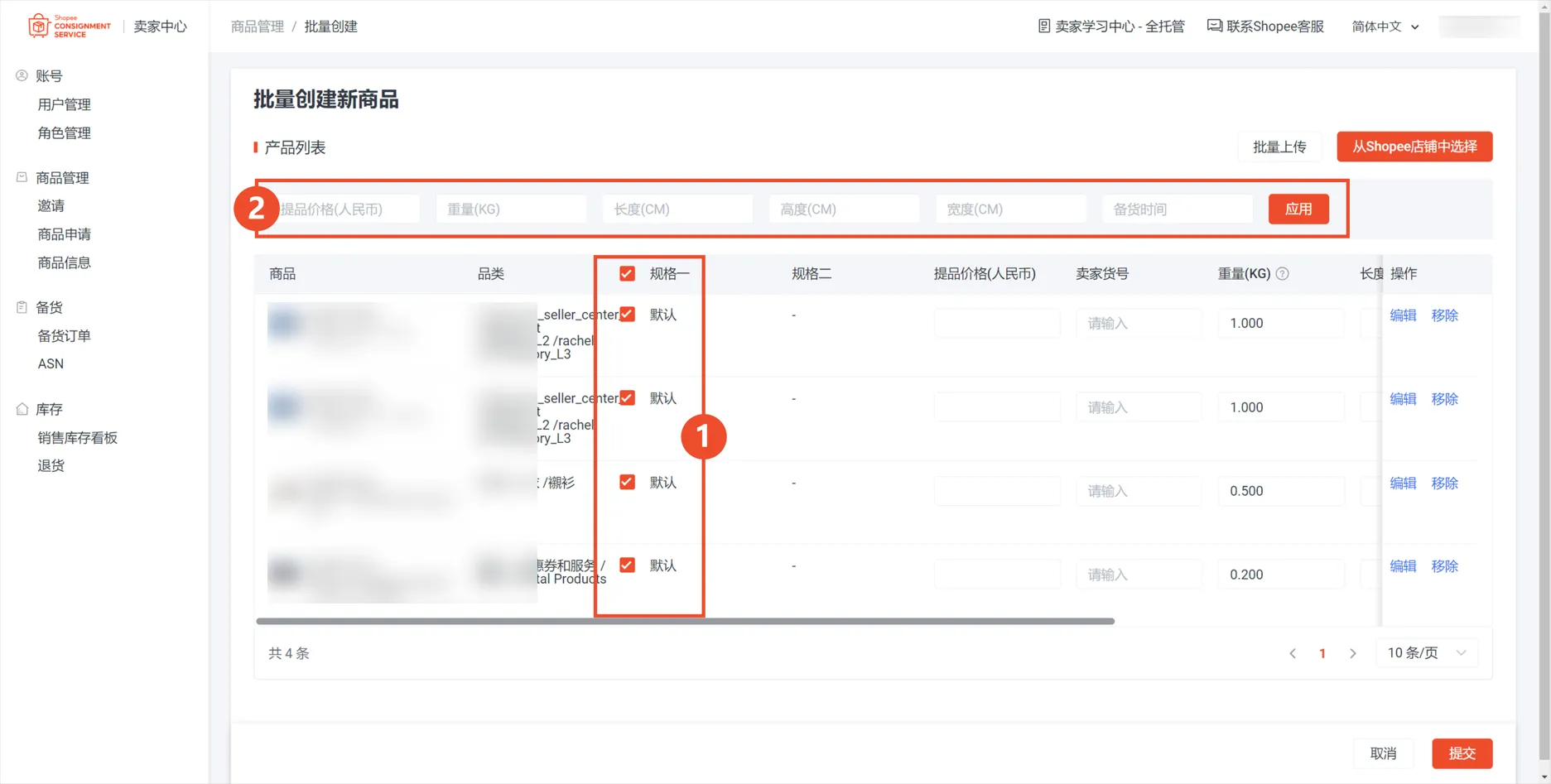The image size is (1551, 784).
Task: Open the 联系Shopee客服 chat icon
Action: tap(1214, 26)
